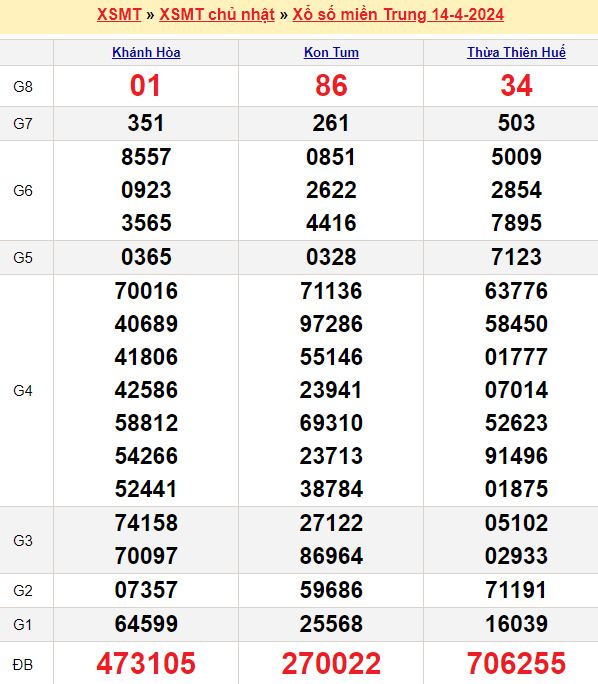Image resolution: width=598 pixels, height=684 pixels.
Task: Select Thừa Thiên Huế G8 result 34
Action: (516, 86)
